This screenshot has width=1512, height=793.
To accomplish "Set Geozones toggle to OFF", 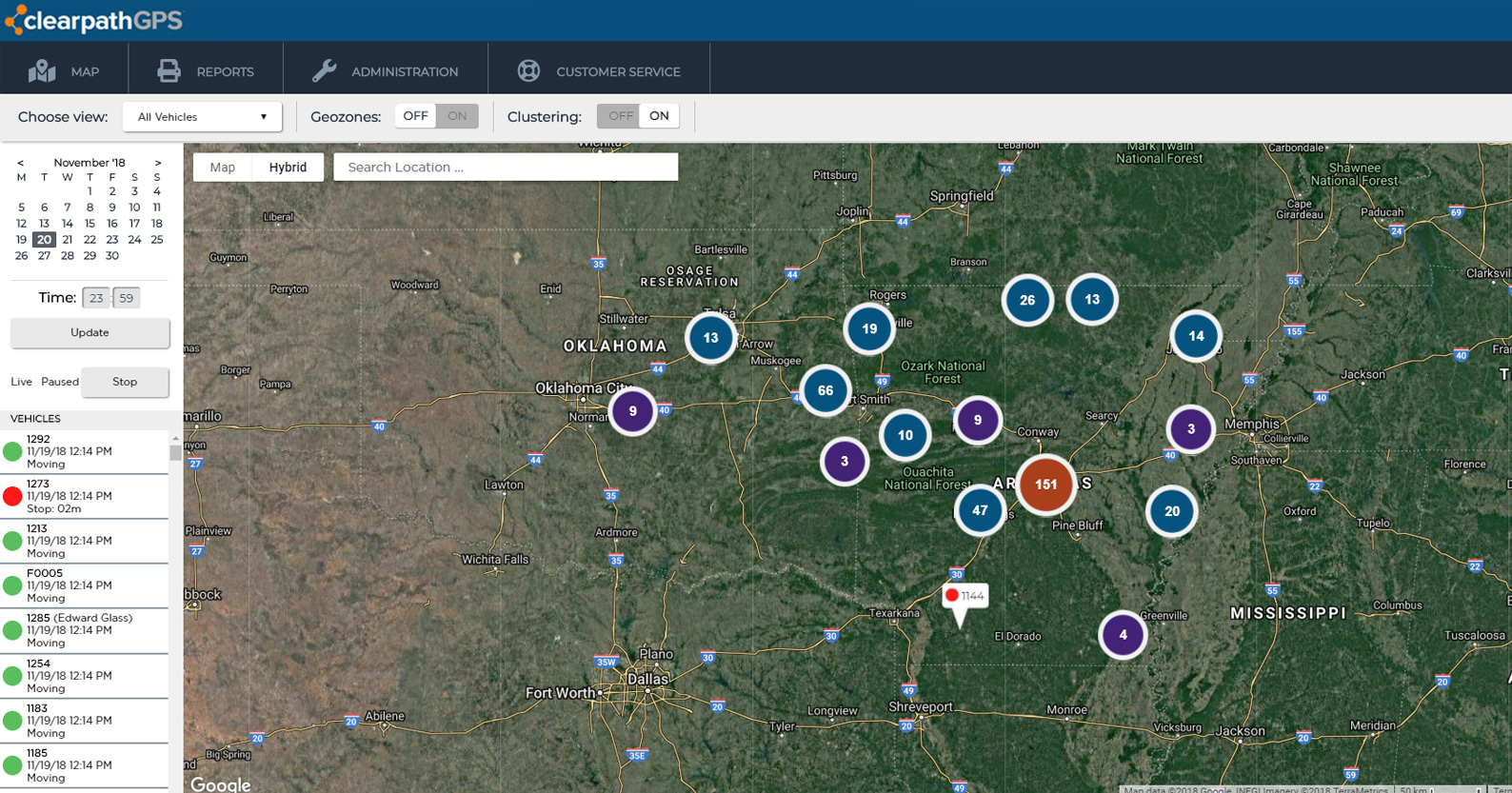I will pos(415,116).
